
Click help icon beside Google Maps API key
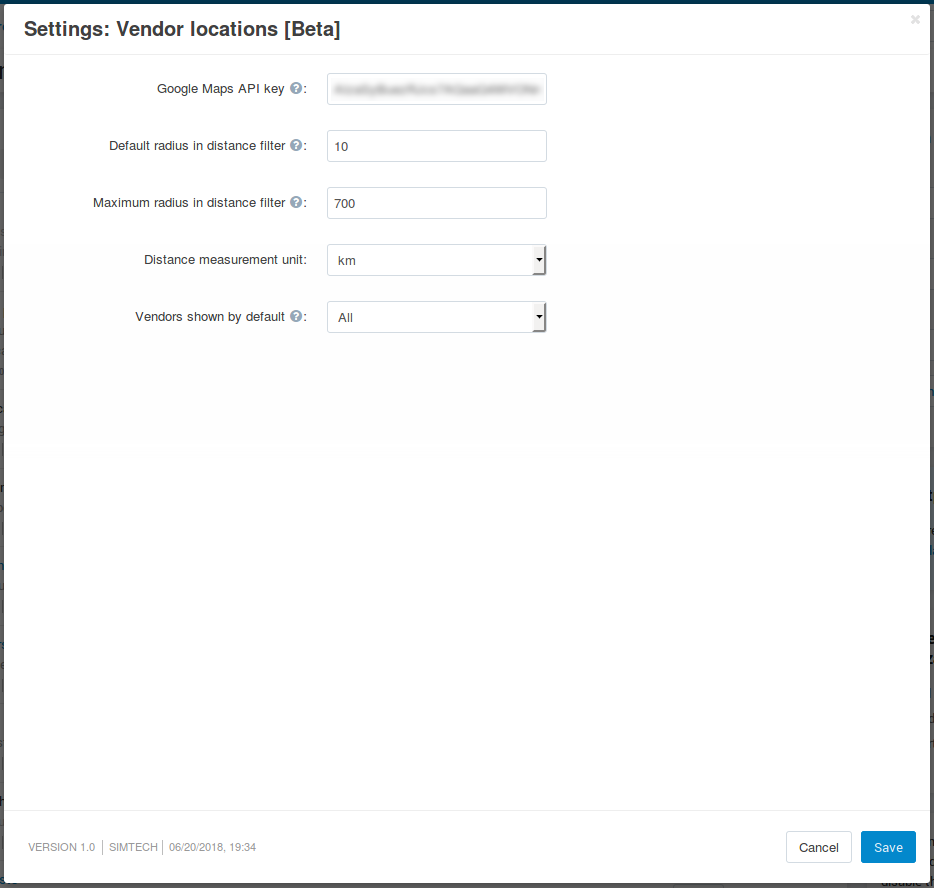(295, 88)
